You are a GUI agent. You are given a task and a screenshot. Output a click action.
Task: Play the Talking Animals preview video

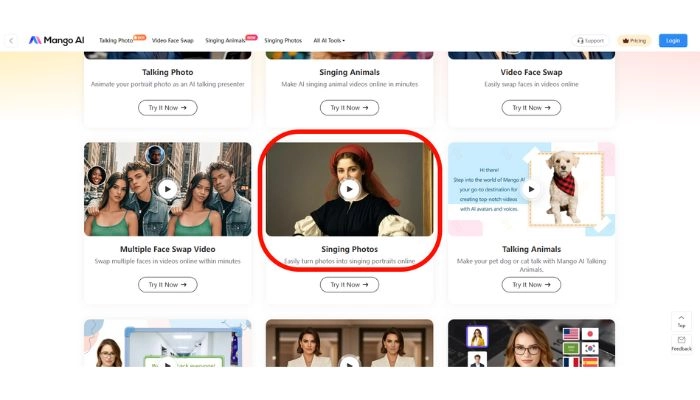pos(531,189)
